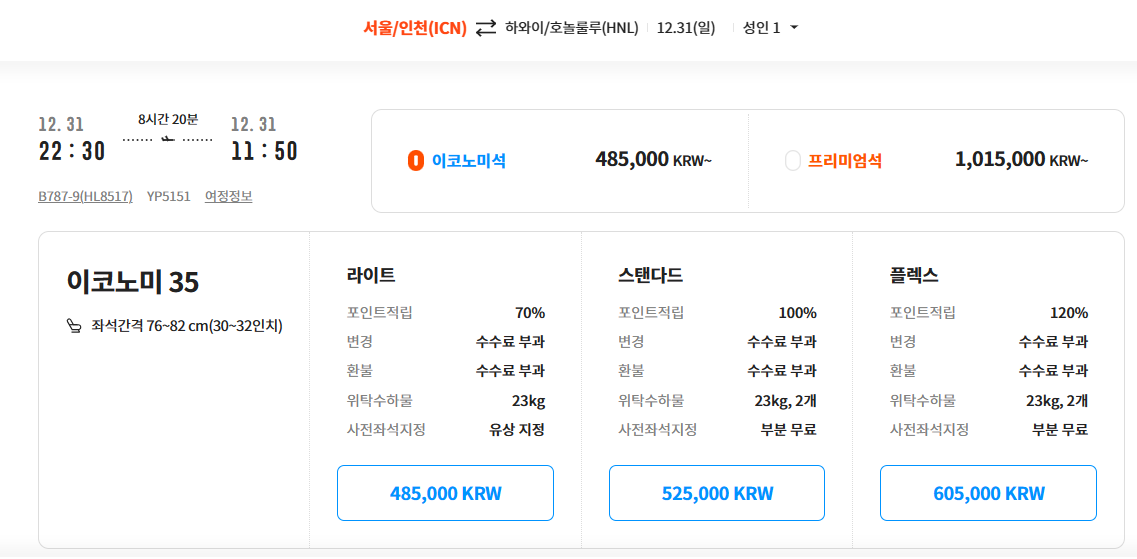This screenshot has height=559, width=1137.
Task: Click the YP5151 flight number
Action: [x=168, y=197]
